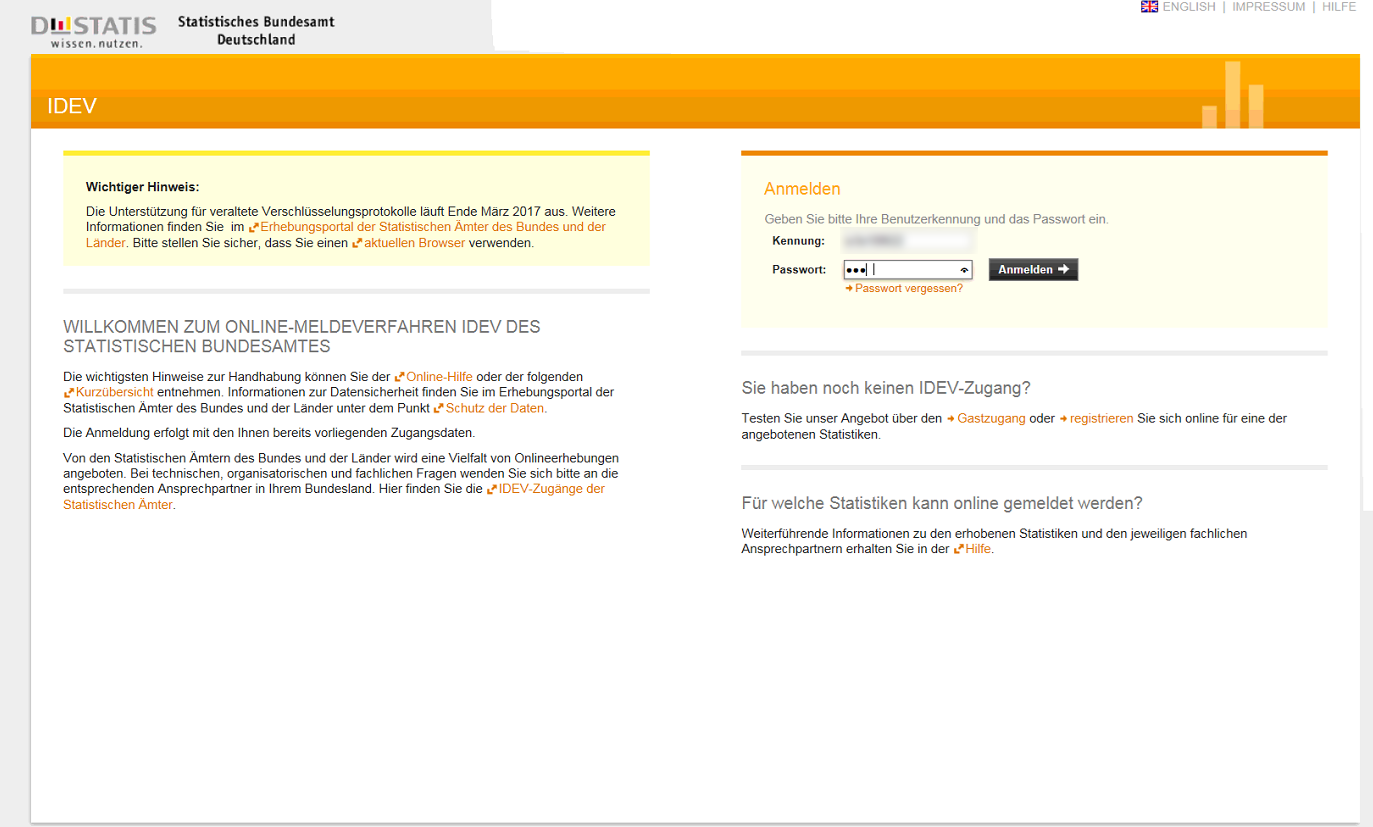Follow the 'aktuellen Browser' link

(408, 243)
